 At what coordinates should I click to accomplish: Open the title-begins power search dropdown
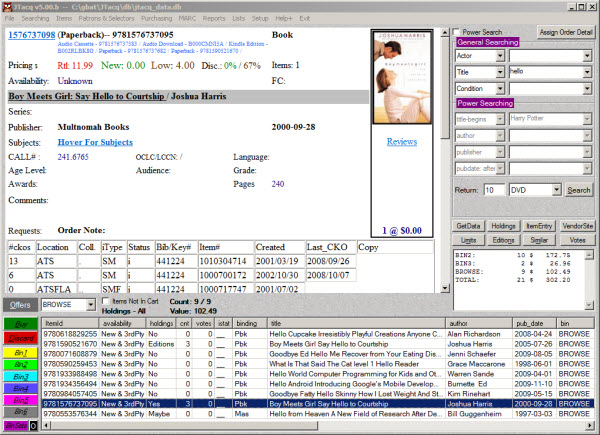[500, 119]
